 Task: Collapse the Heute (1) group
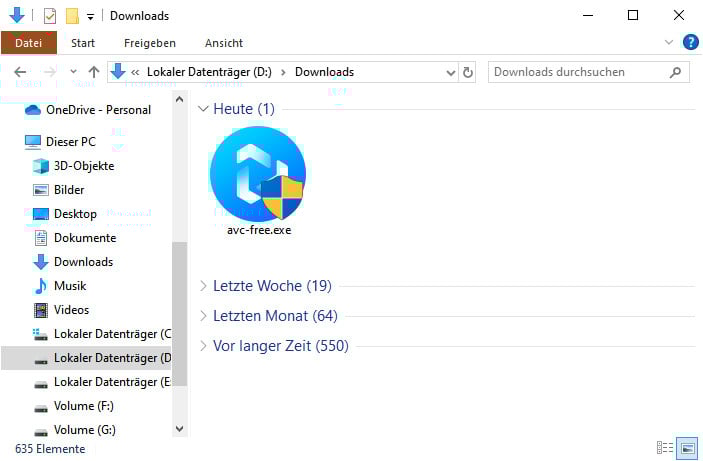[203, 109]
